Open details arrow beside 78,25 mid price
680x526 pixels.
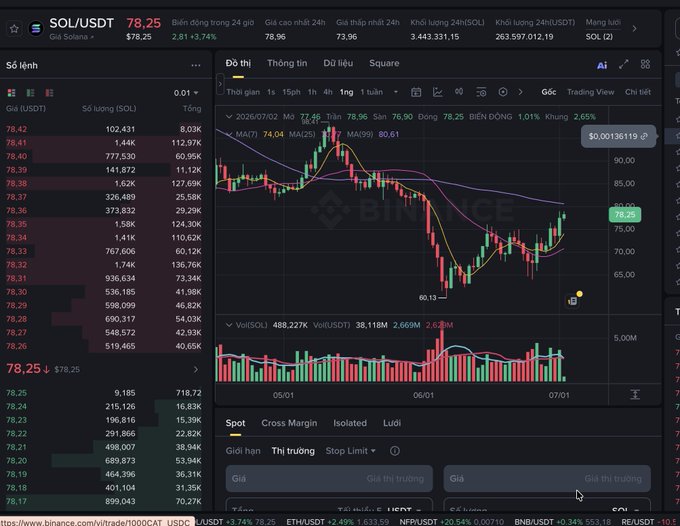196,369
